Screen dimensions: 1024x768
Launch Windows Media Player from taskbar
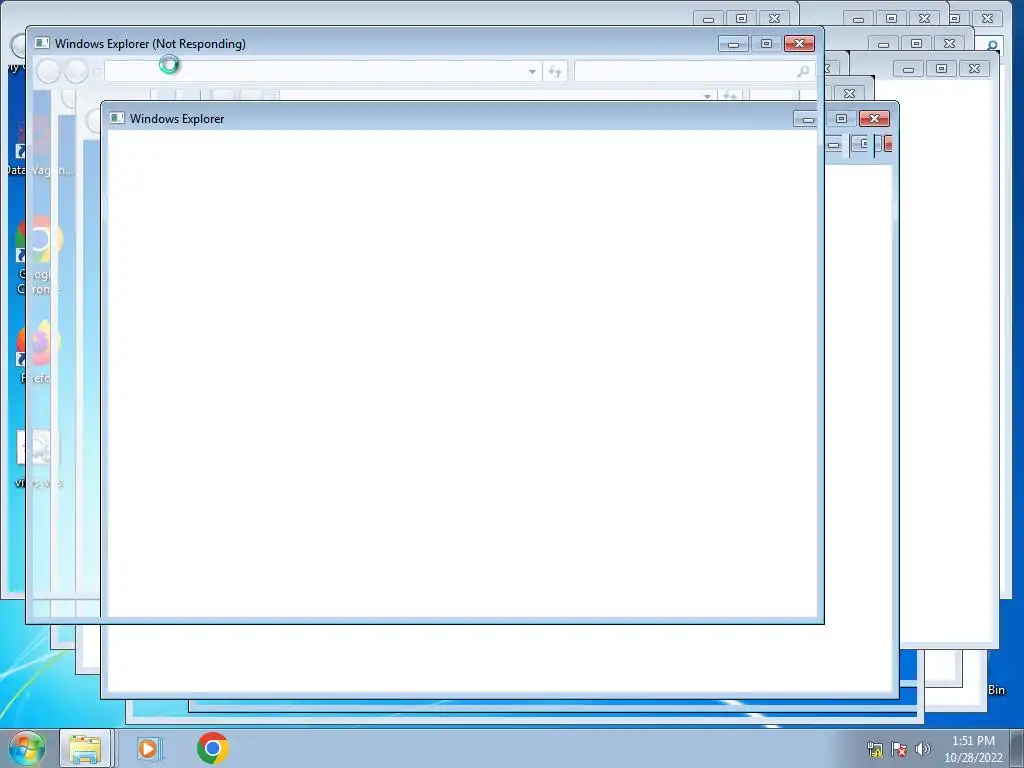[149, 748]
